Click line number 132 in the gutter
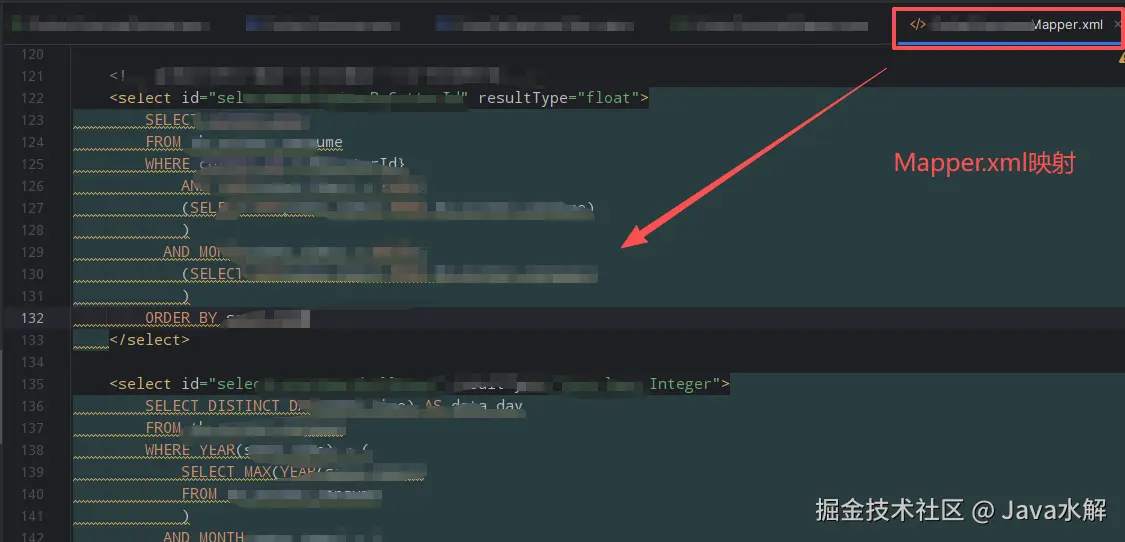This screenshot has height=542, width=1125. coord(34,318)
